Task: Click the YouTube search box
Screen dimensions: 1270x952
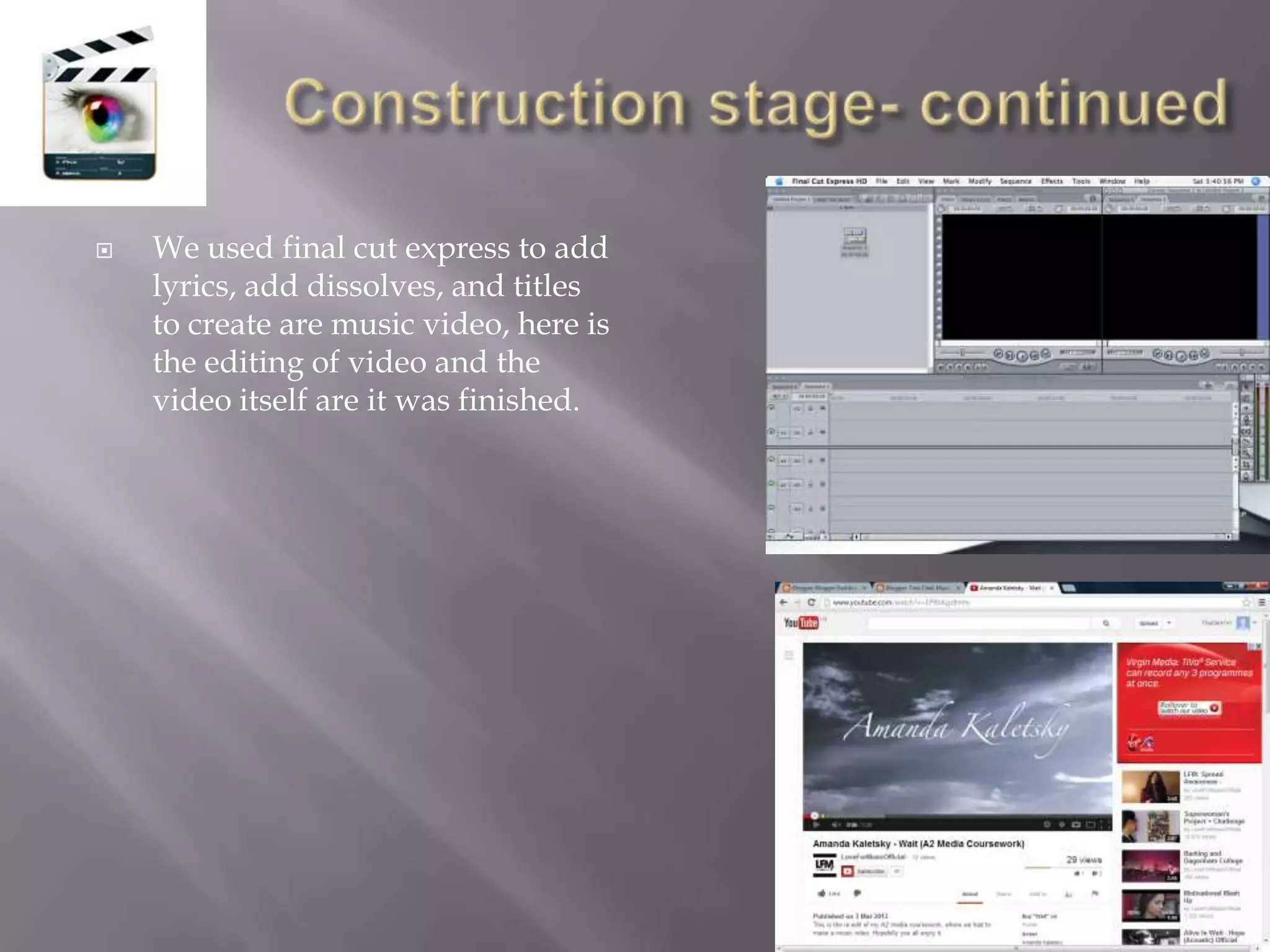Action: click(x=979, y=623)
